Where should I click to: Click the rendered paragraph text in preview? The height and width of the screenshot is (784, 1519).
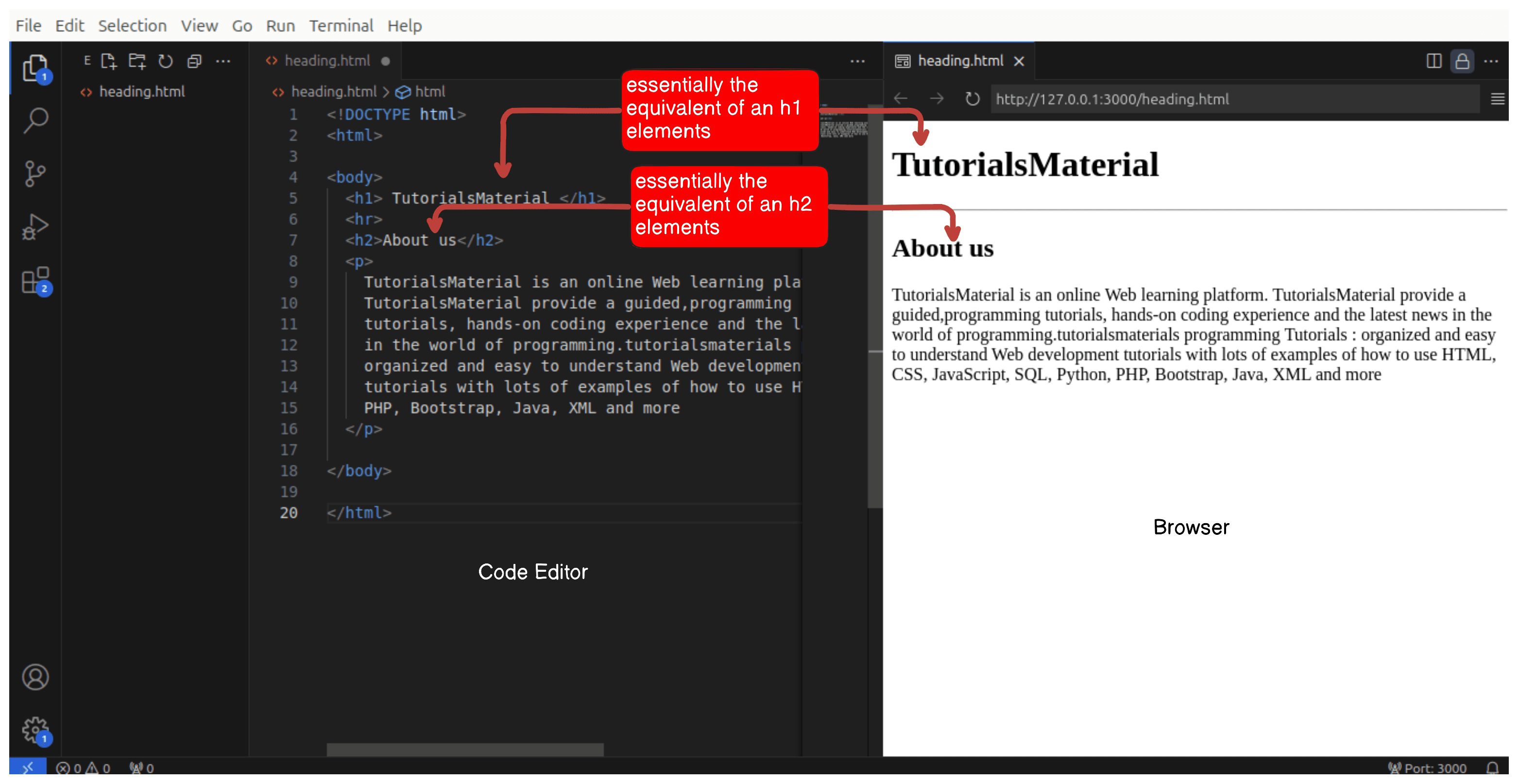[x=1194, y=334]
